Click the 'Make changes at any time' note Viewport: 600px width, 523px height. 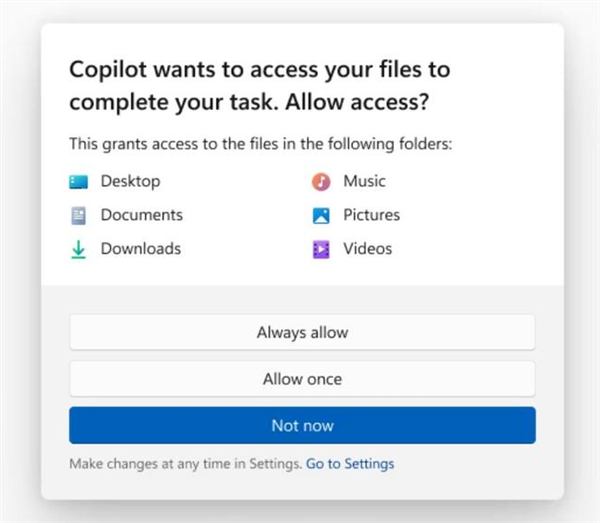[x=185, y=464]
